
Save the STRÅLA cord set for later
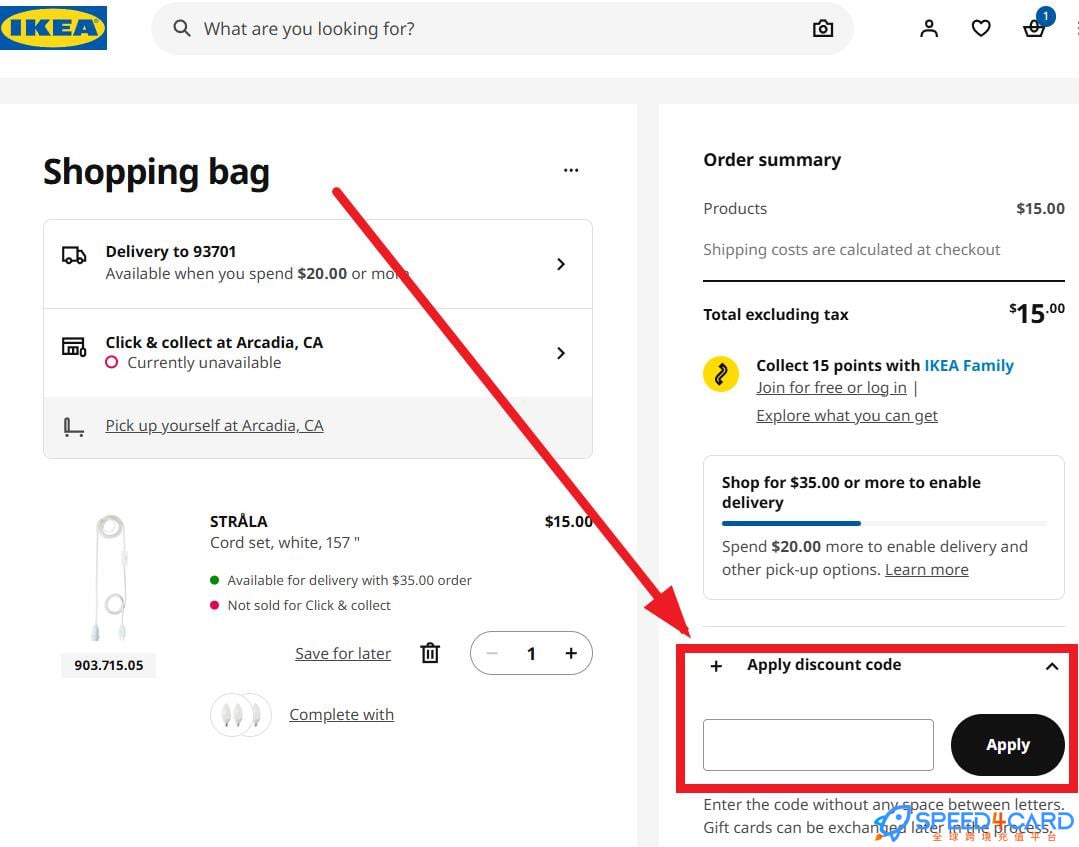343,652
